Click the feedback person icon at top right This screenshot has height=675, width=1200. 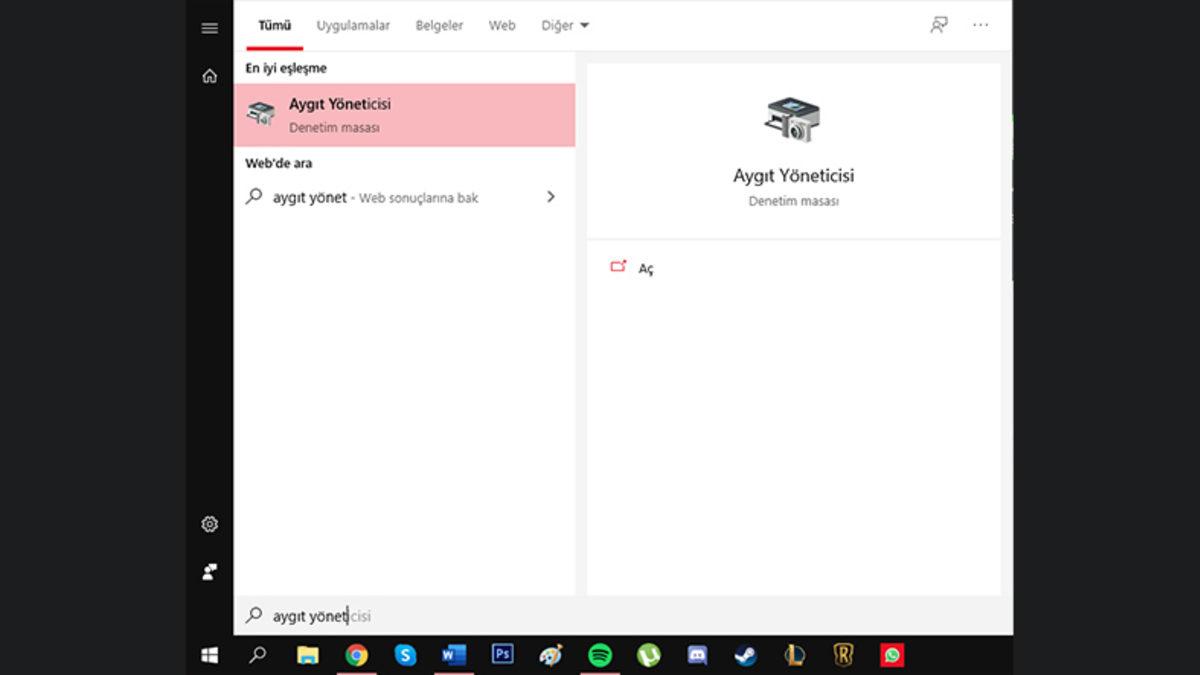pyautogui.click(x=938, y=25)
